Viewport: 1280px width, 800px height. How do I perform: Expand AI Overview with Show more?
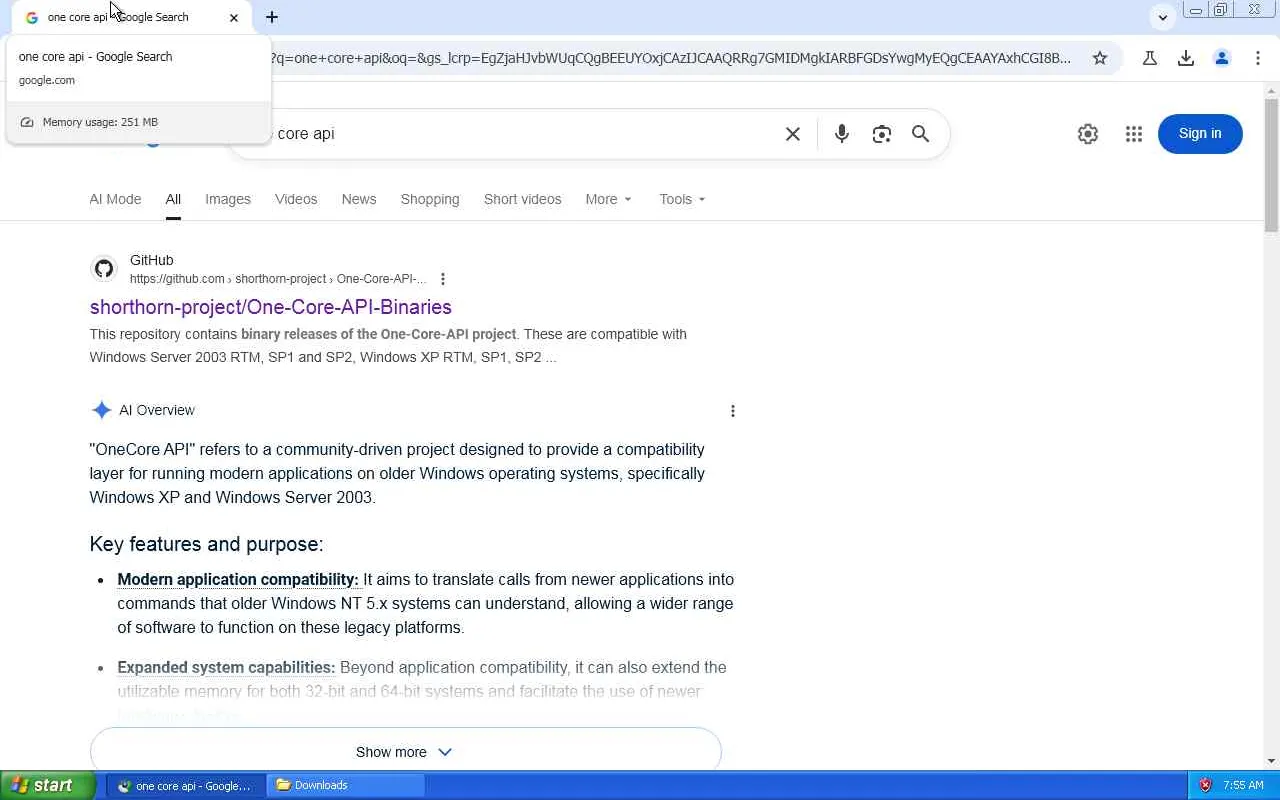[x=405, y=752]
